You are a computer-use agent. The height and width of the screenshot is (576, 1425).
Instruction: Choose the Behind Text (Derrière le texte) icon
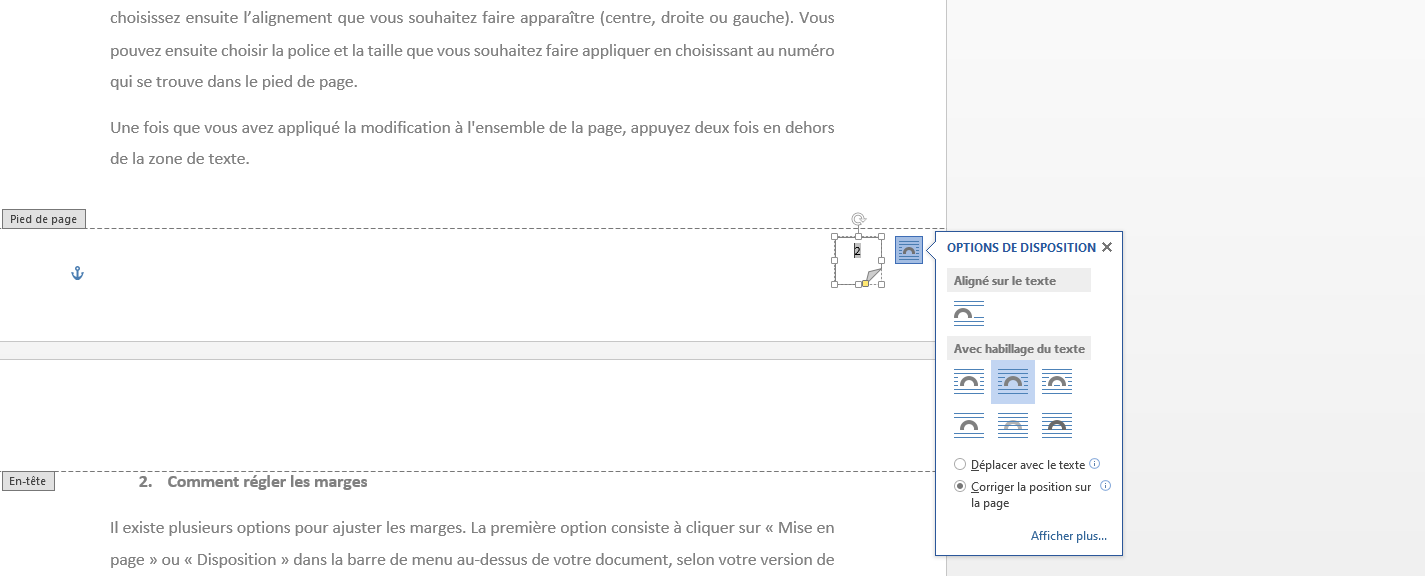pyautogui.click(x=1013, y=426)
